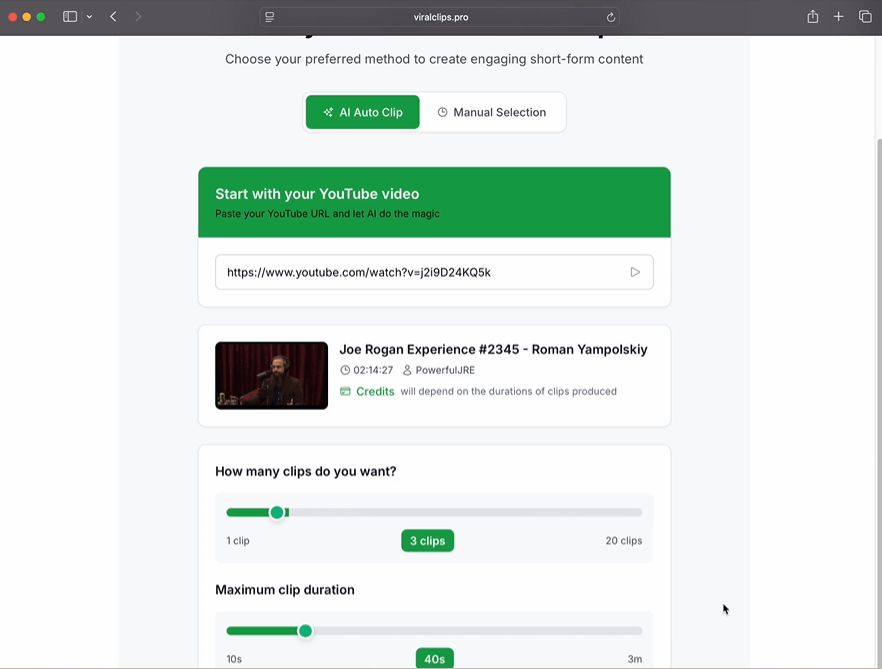
Task: Click the green card icon beside Credits
Action: coord(348,391)
